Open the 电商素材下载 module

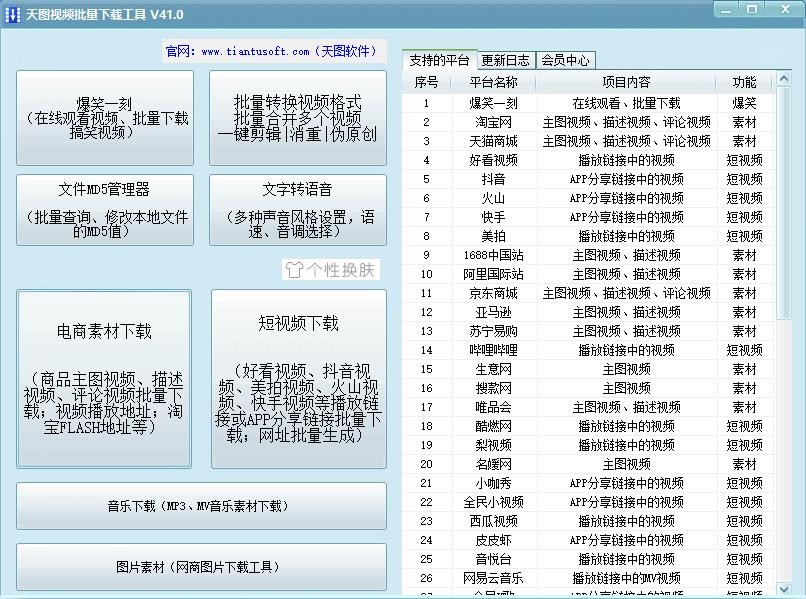(104, 379)
